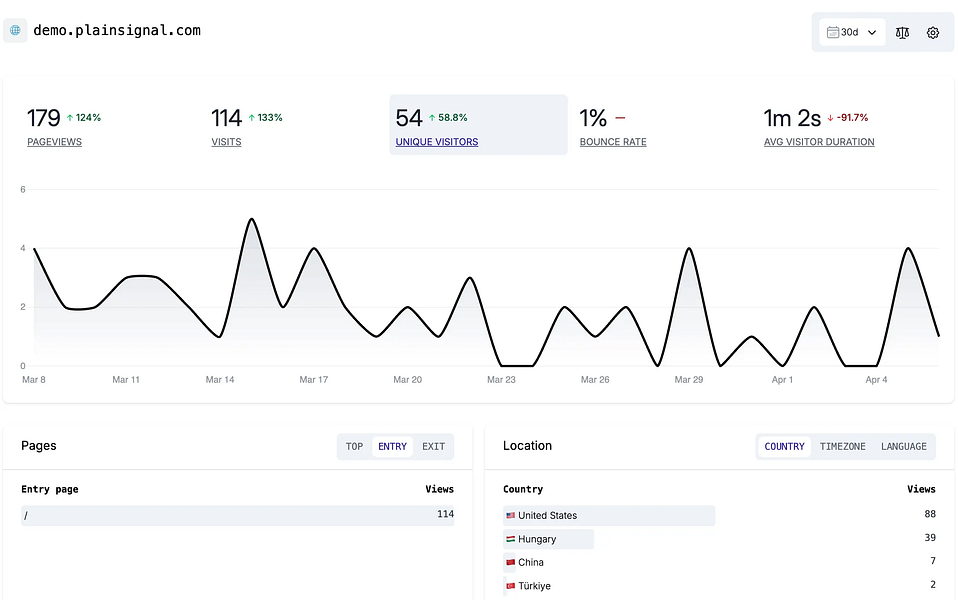Screen dimensions: 958x600
Task: Switch Location panel to TIMEZONE tab
Action: click(x=842, y=446)
